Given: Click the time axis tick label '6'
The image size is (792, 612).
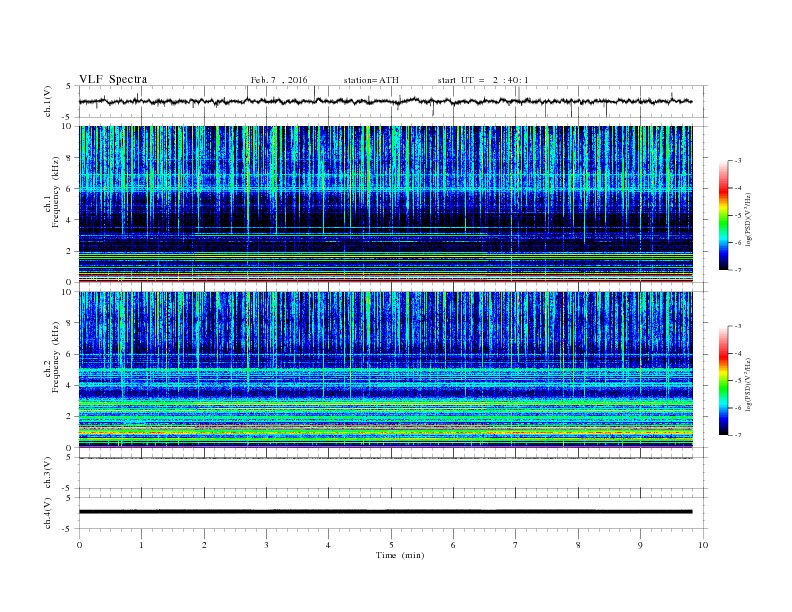Looking at the screenshot, I should (x=453, y=545).
